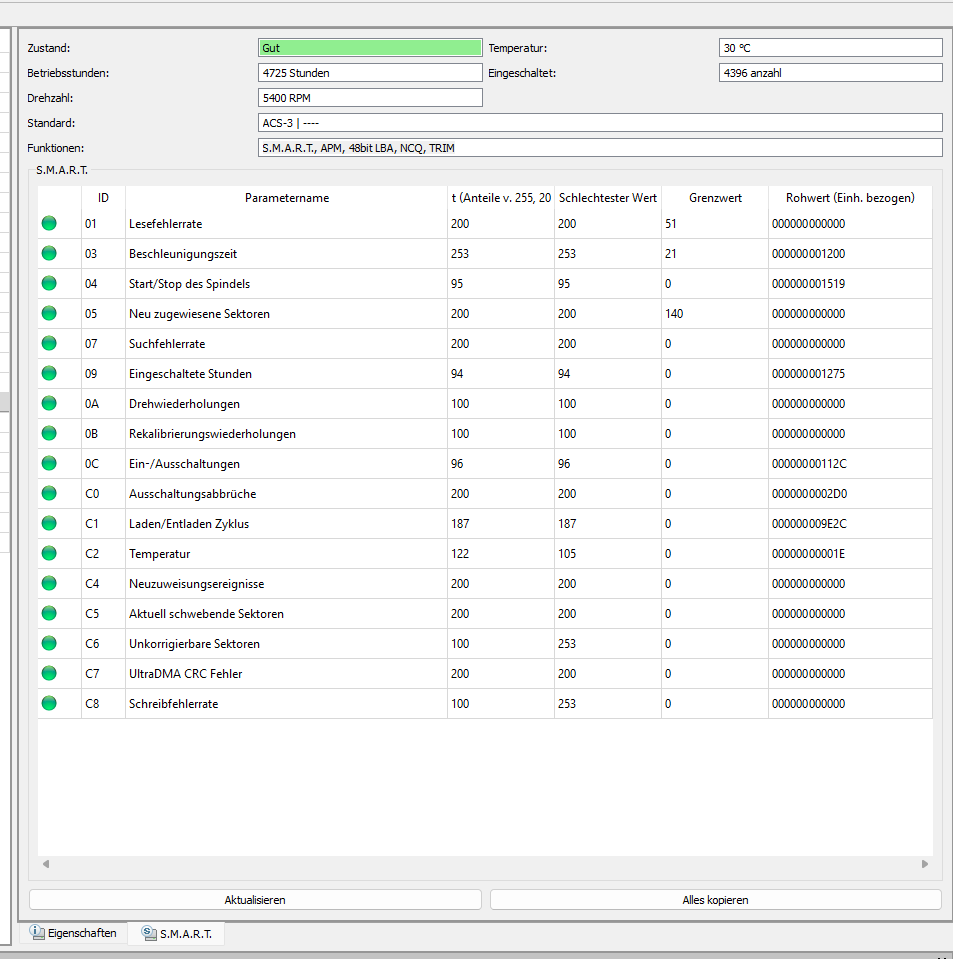Click the left arrow of horizontal scrollbar
The height and width of the screenshot is (959, 953).
click(x=46, y=864)
